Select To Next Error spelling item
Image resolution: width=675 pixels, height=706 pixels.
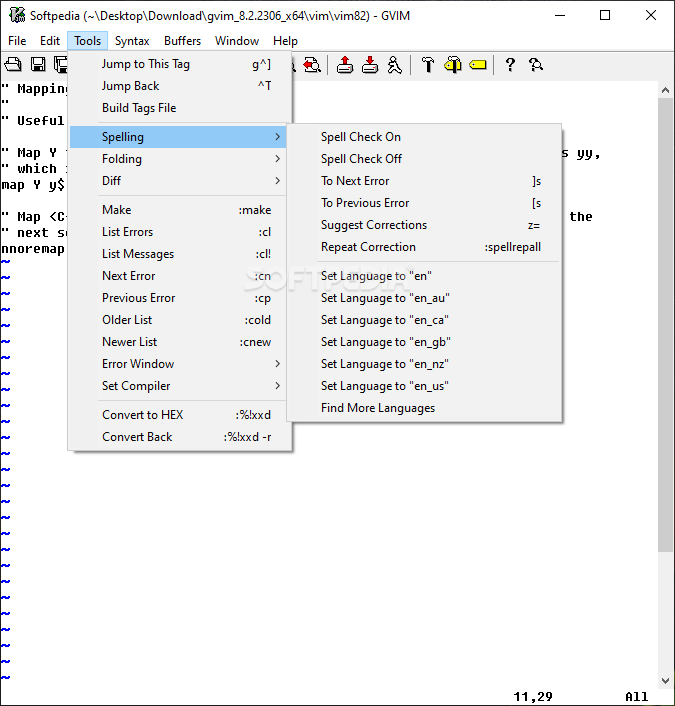click(424, 181)
